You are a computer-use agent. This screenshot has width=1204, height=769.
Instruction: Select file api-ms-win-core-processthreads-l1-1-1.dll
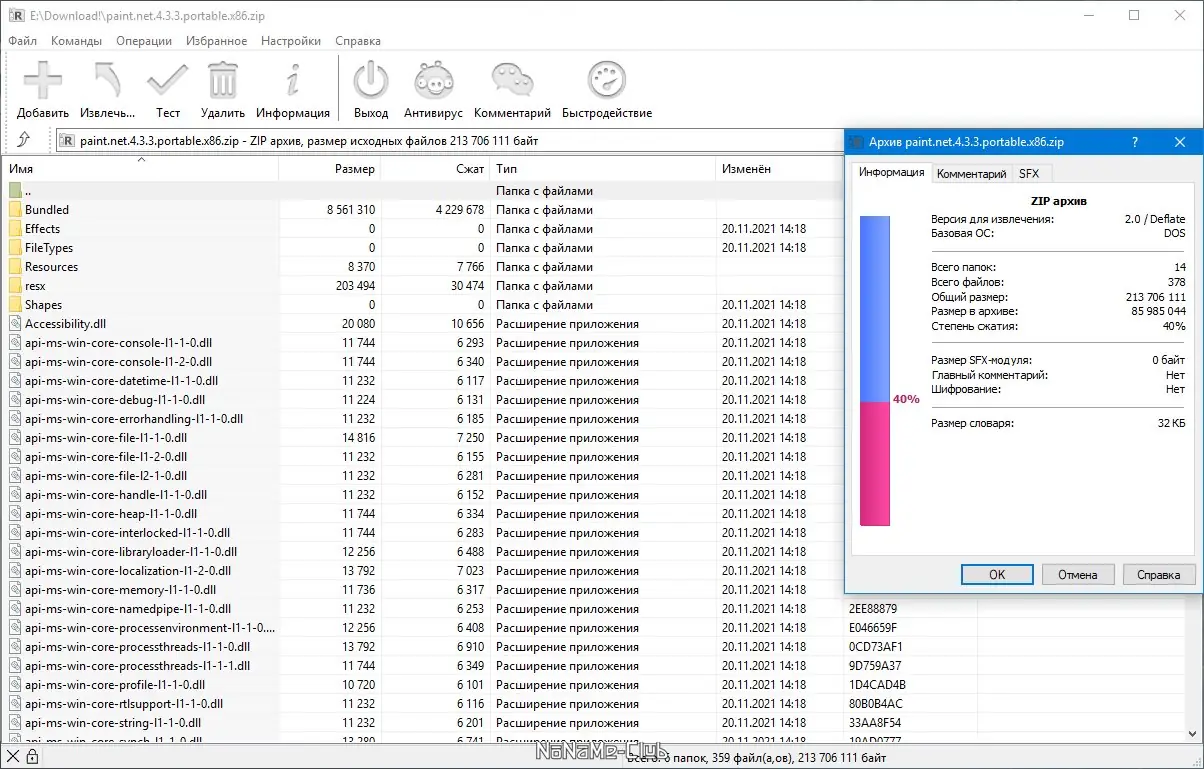(x=137, y=666)
